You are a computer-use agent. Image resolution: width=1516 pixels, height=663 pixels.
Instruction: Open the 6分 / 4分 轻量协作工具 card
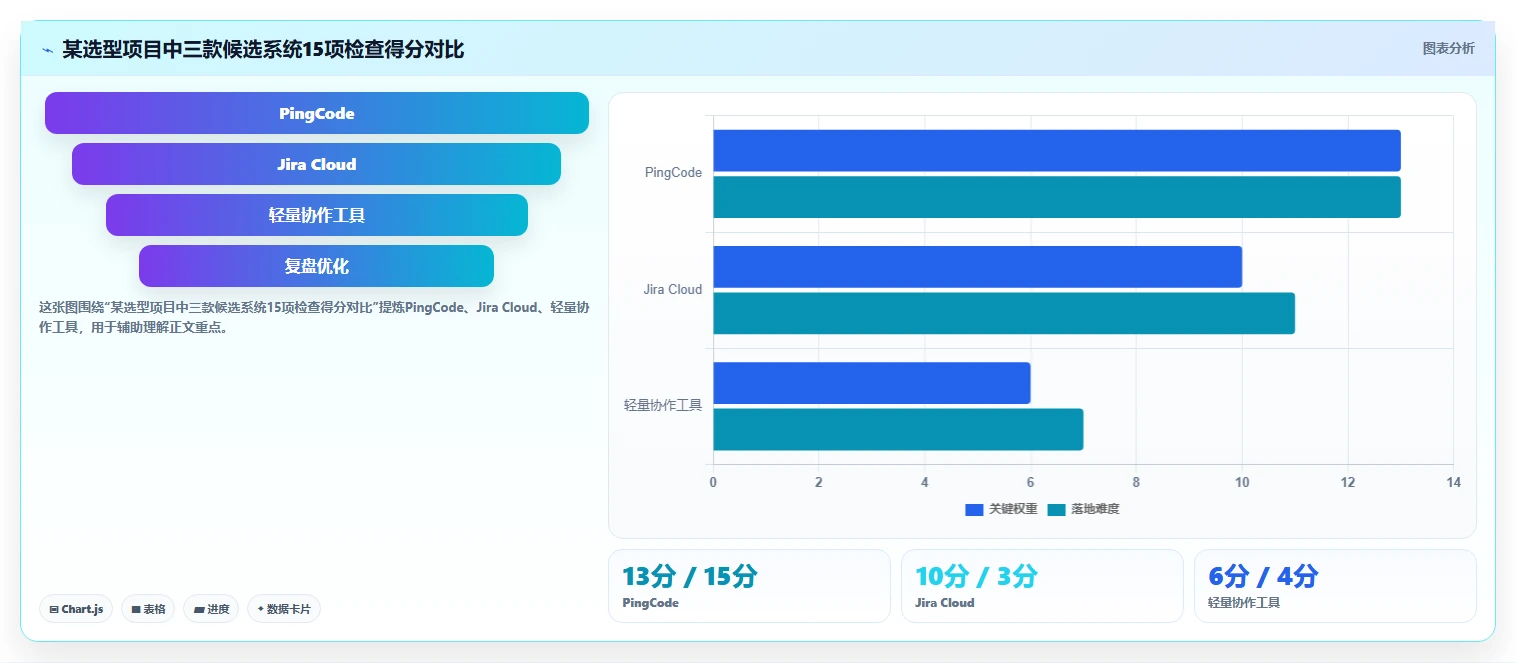(1335, 586)
